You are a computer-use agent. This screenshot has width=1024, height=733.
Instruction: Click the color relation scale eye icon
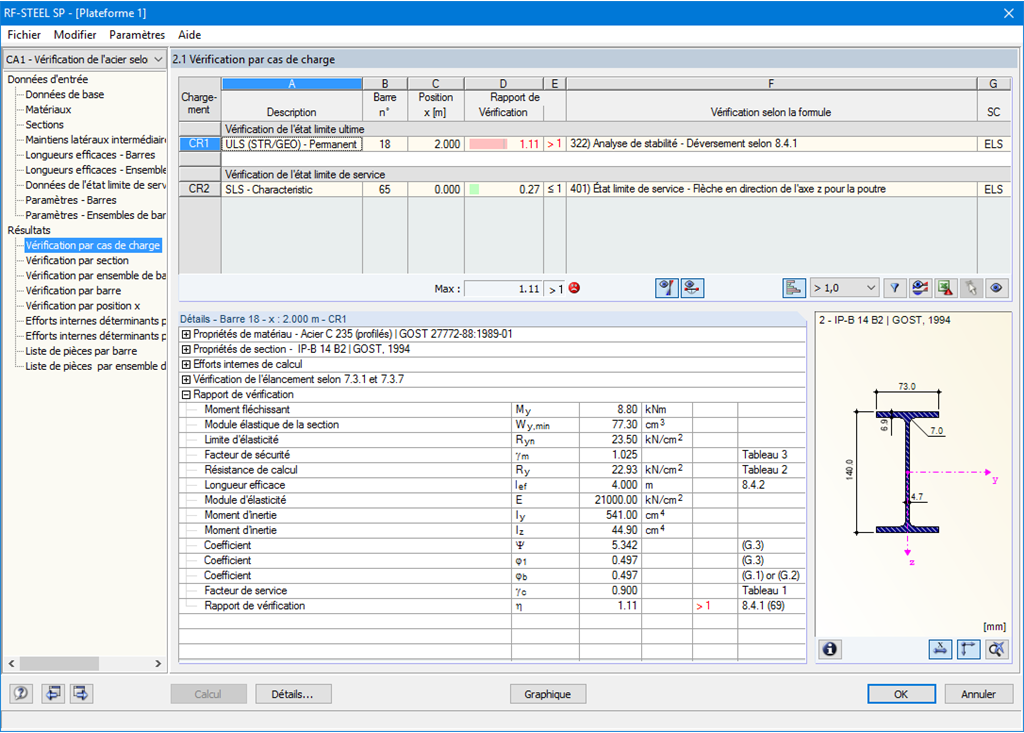[920, 288]
